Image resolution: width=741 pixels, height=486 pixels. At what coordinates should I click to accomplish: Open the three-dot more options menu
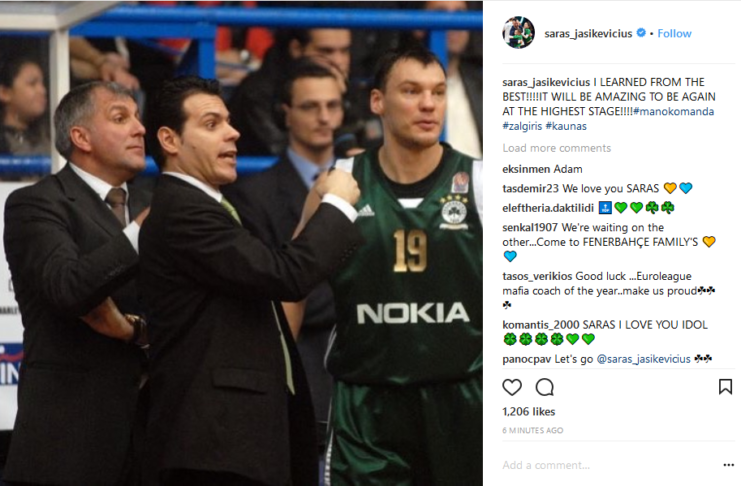728,465
